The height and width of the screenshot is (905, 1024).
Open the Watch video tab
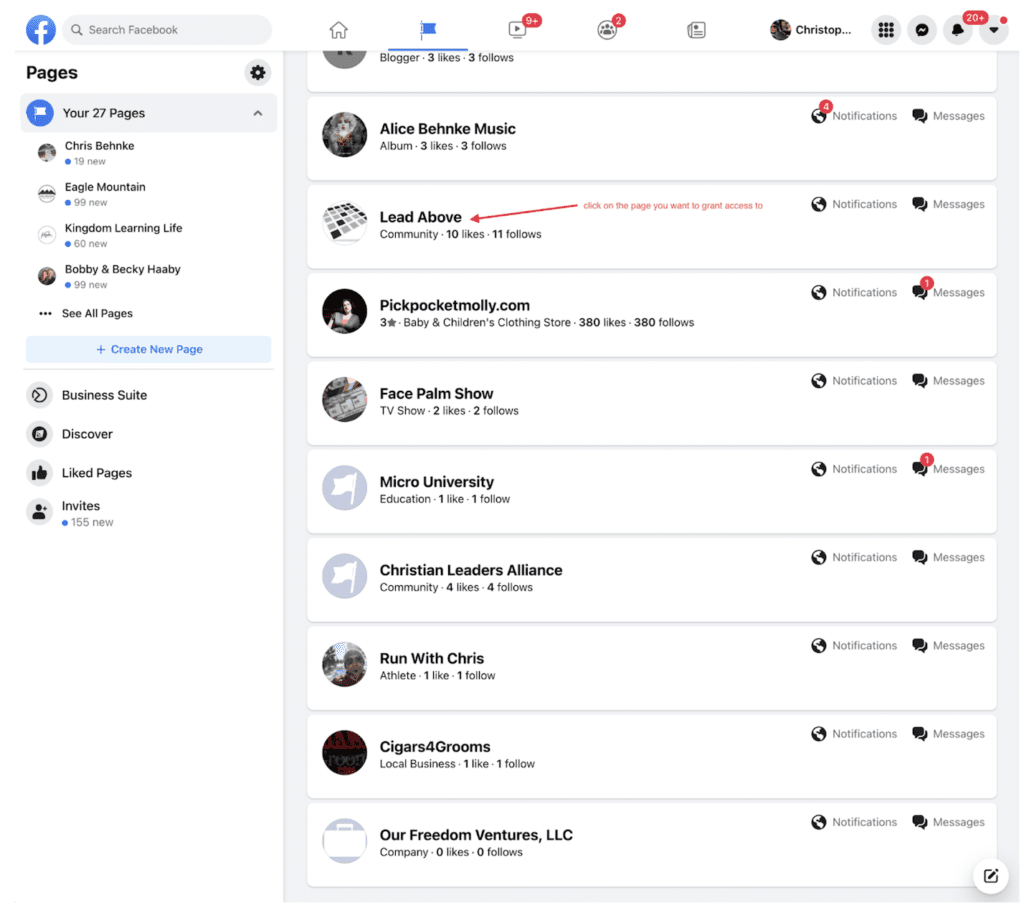(x=517, y=29)
